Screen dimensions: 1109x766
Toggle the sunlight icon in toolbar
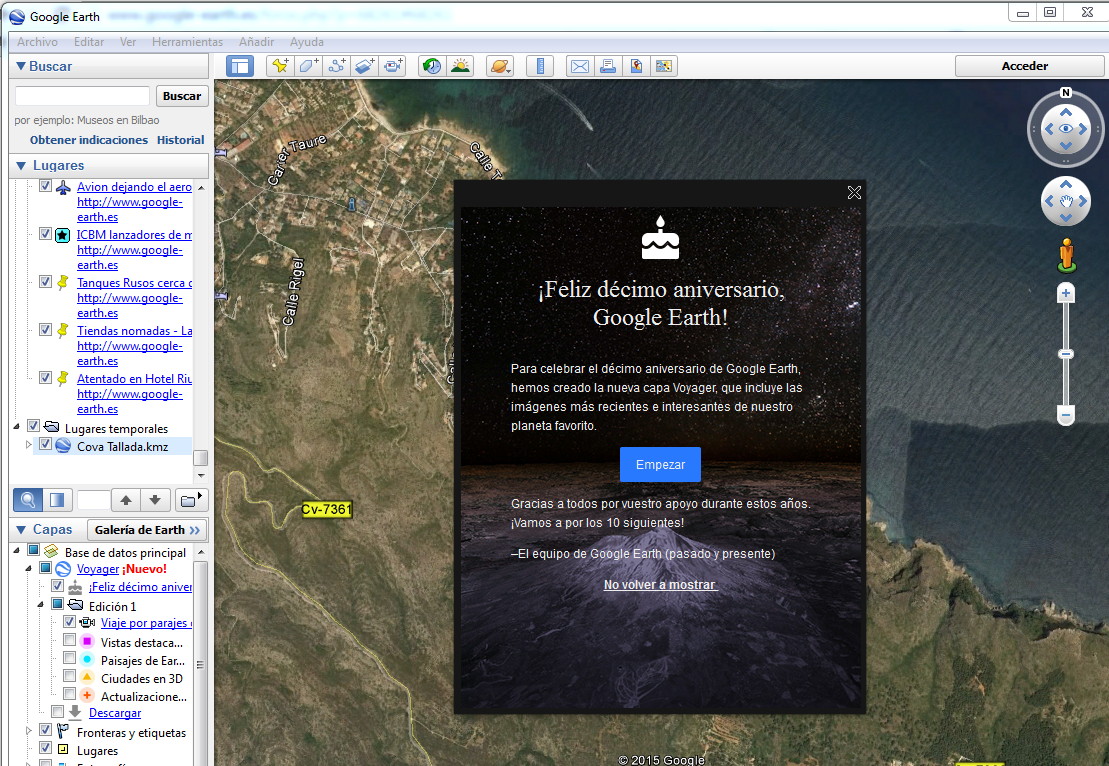click(460, 66)
